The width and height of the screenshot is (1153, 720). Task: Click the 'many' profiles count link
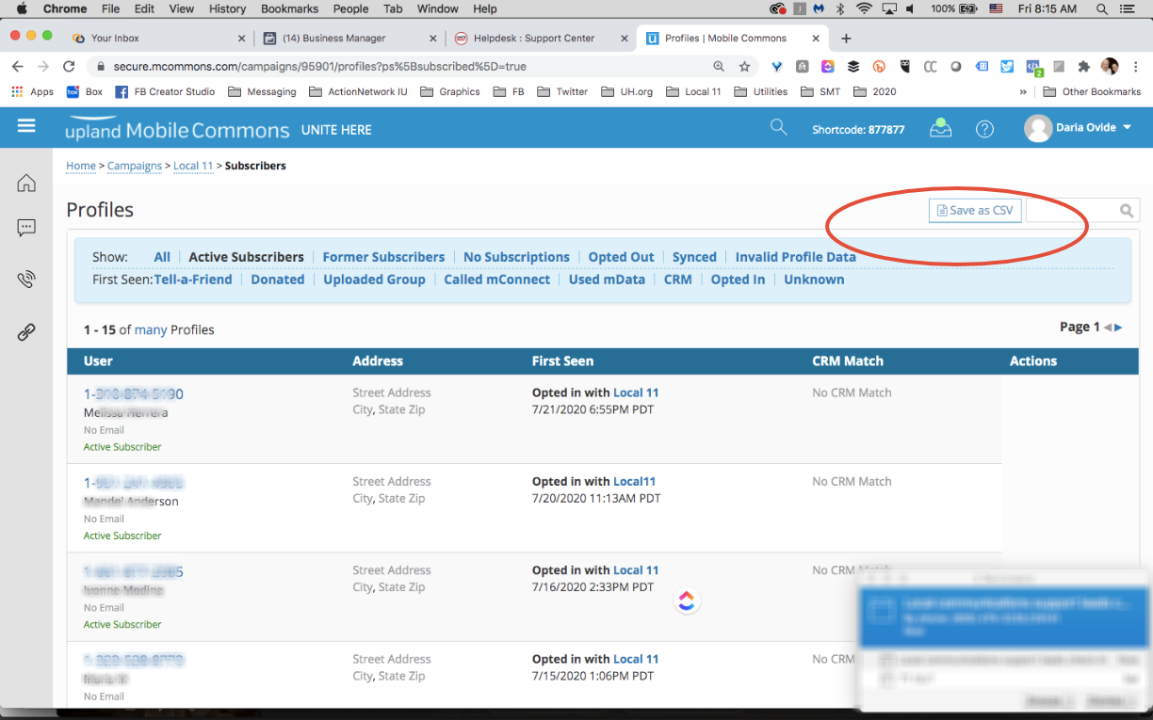(150, 330)
